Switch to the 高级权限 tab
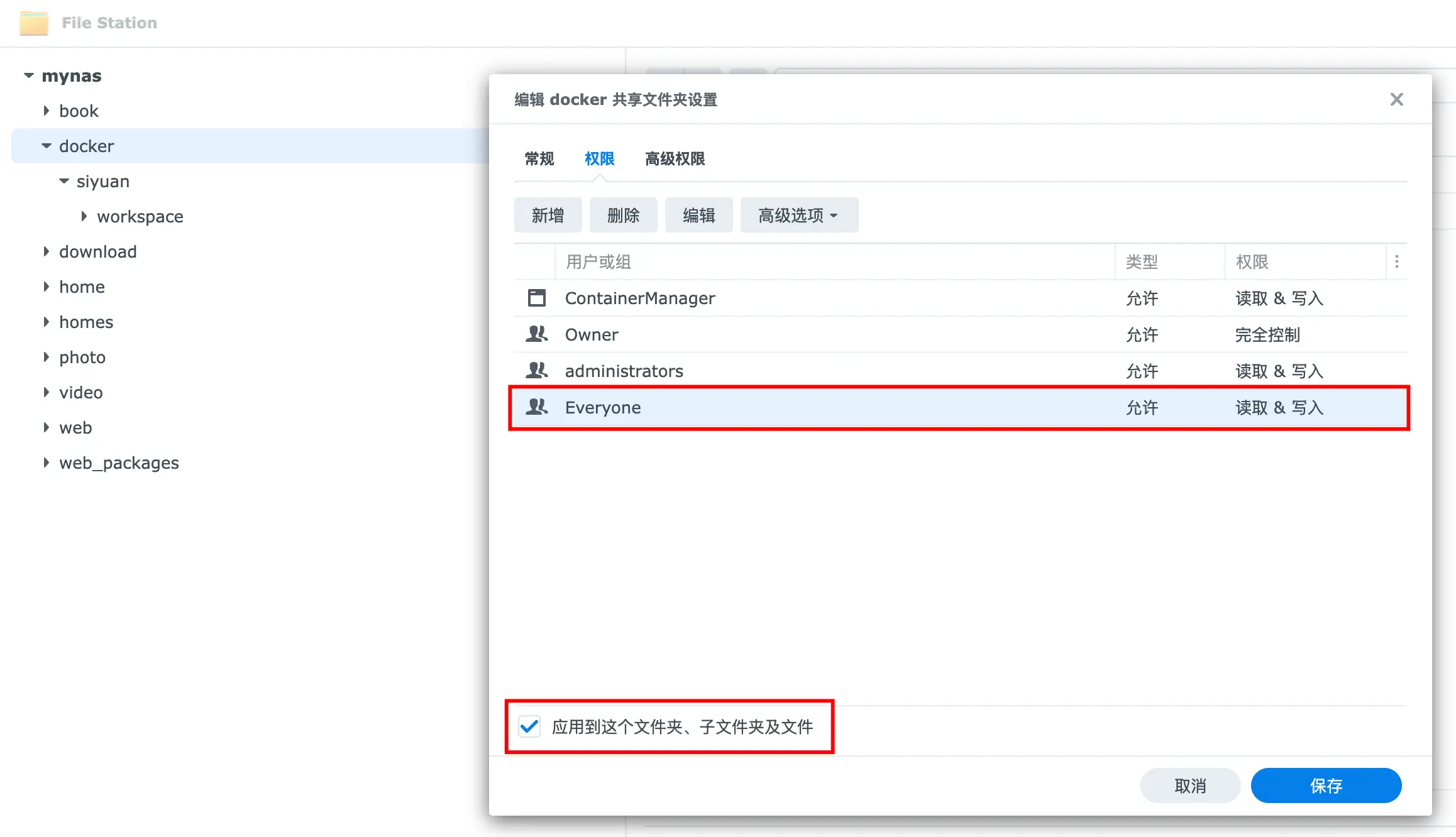 675,159
